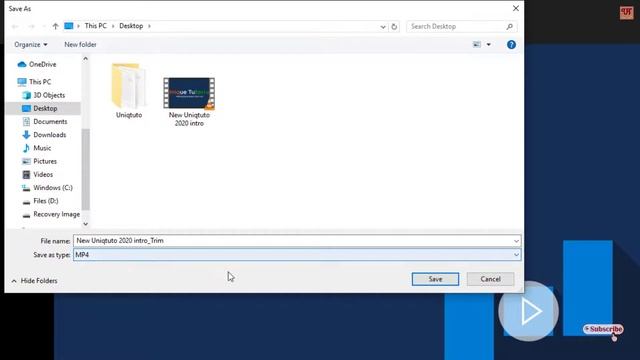Collapse with Hide Folders toggle

(x=35, y=281)
